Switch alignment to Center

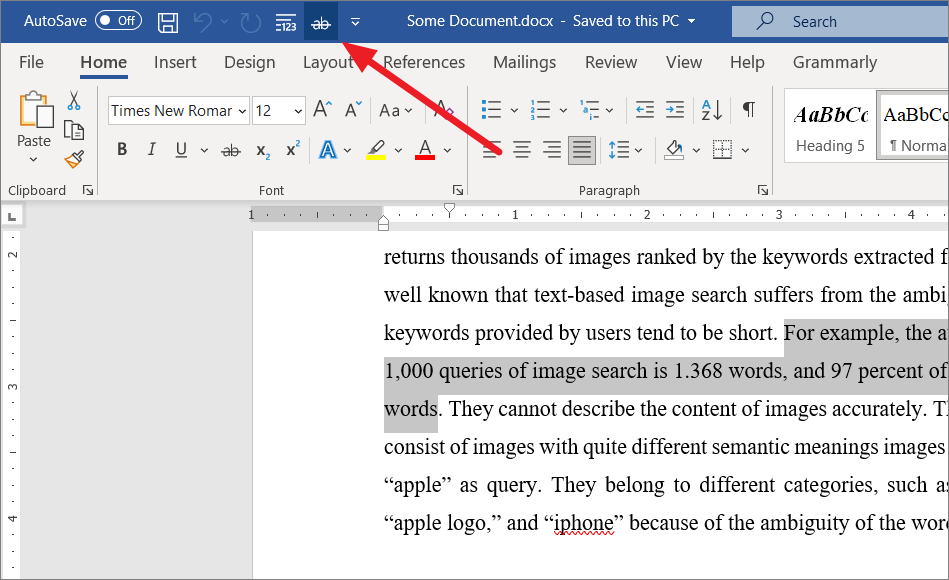[x=521, y=149]
